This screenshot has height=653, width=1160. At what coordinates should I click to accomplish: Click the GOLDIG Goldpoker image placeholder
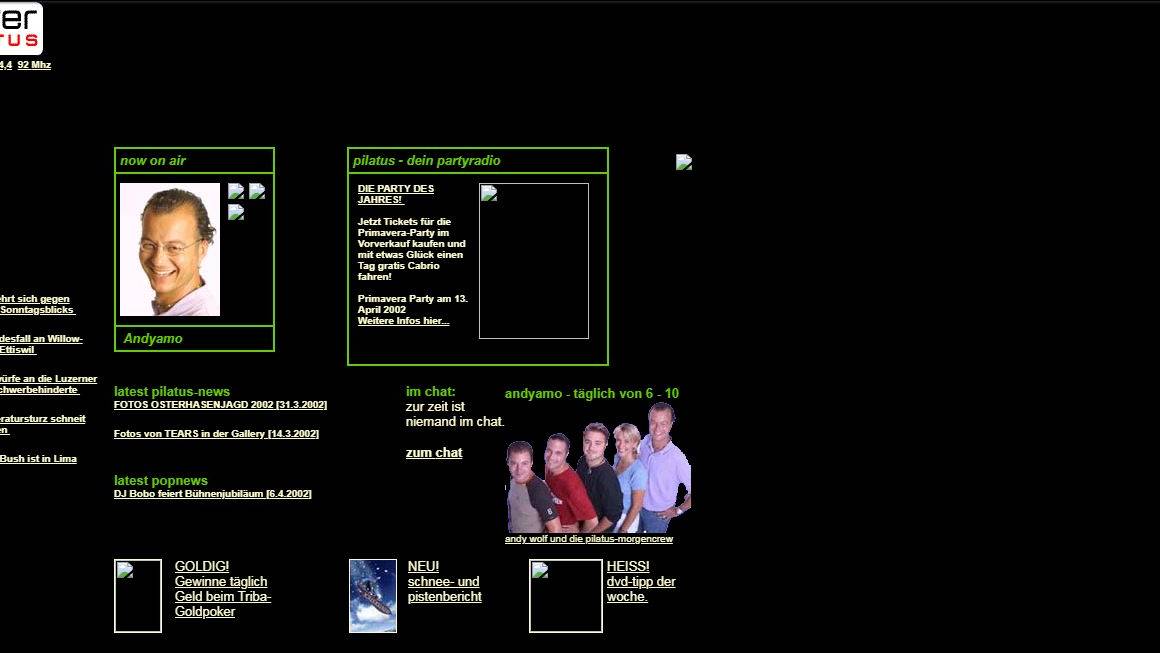(x=137, y=595)
